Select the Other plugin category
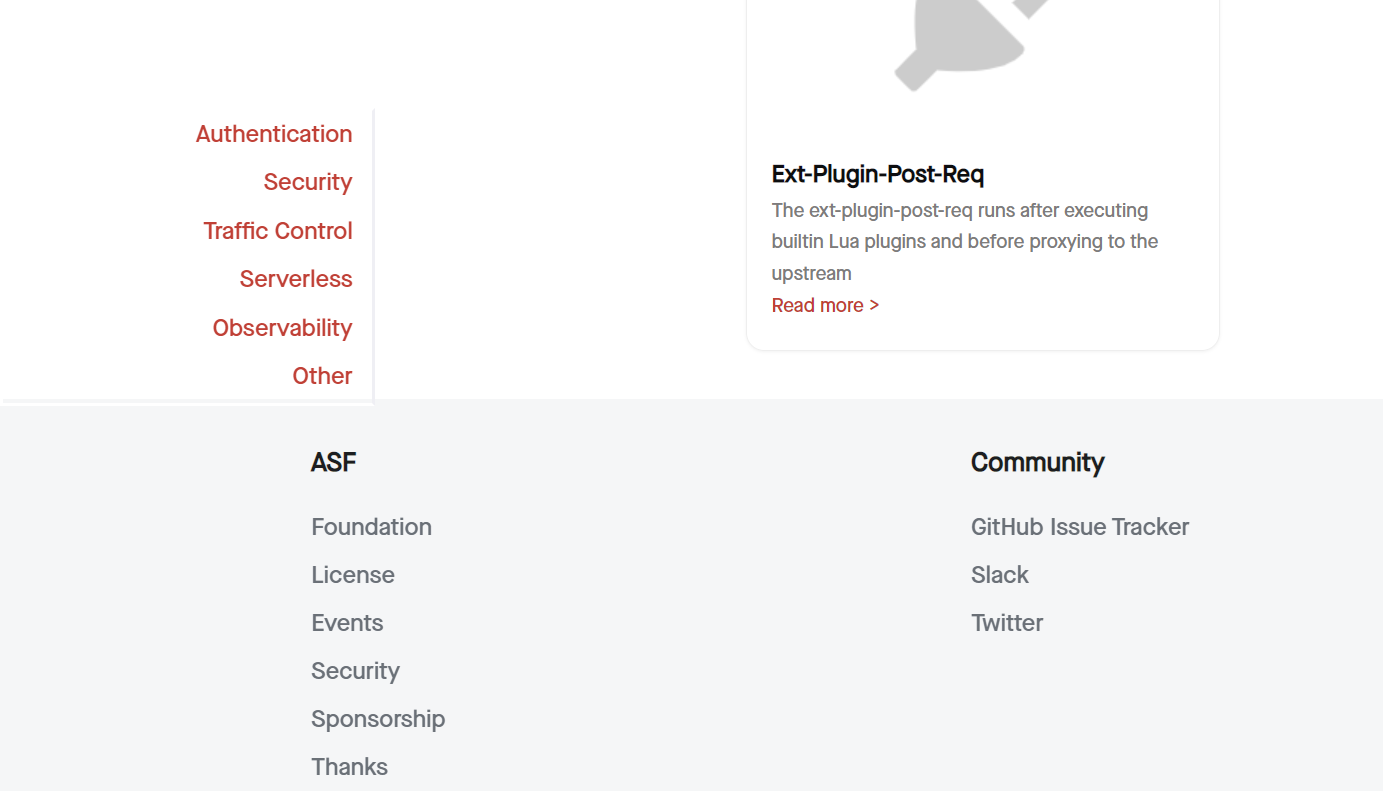Image resolution: width=1383 pixels, height=791 pixels. (322, 375)
